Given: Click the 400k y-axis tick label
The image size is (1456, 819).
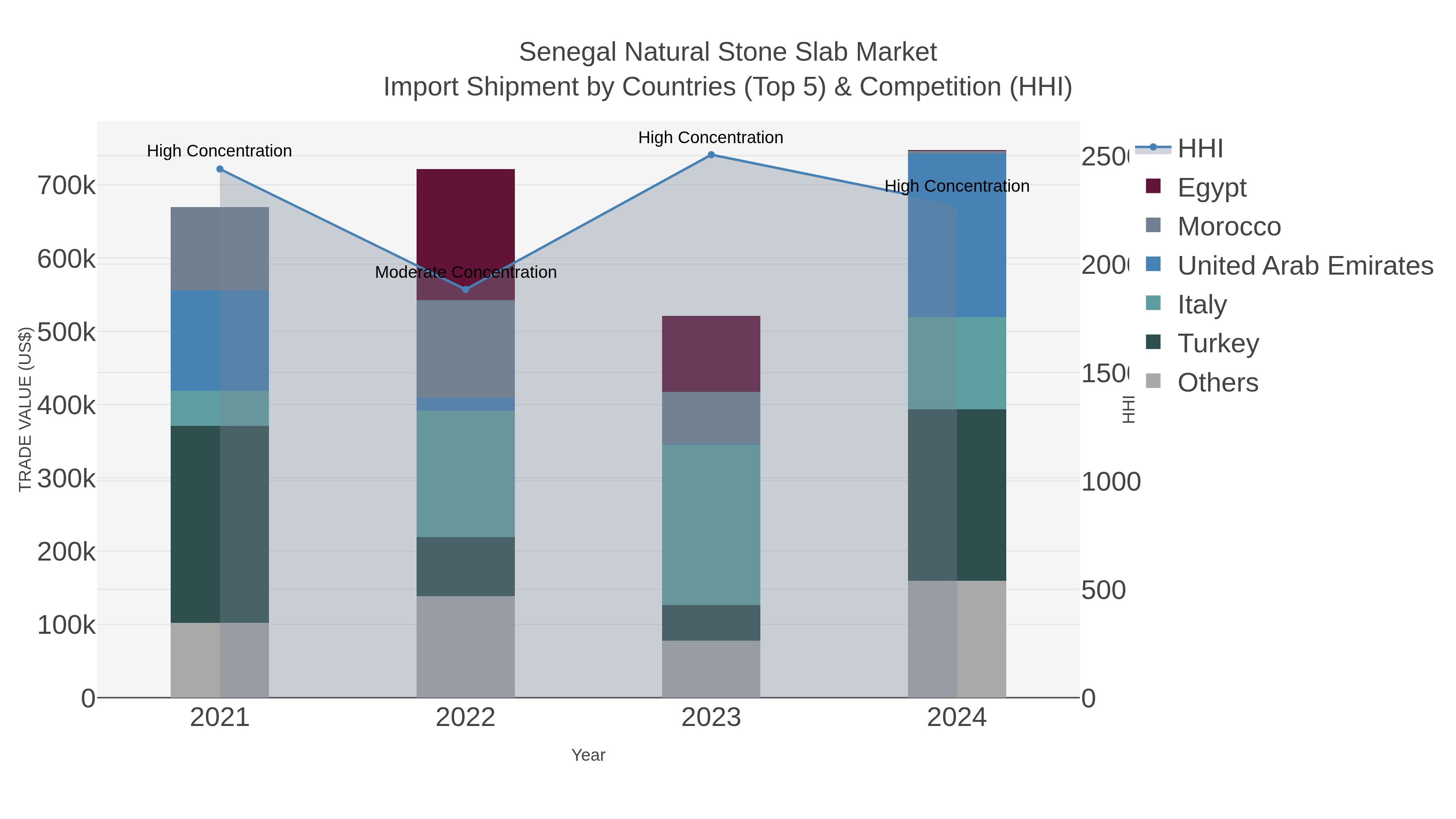Looking at the screenshot, I should coord(67,405).
